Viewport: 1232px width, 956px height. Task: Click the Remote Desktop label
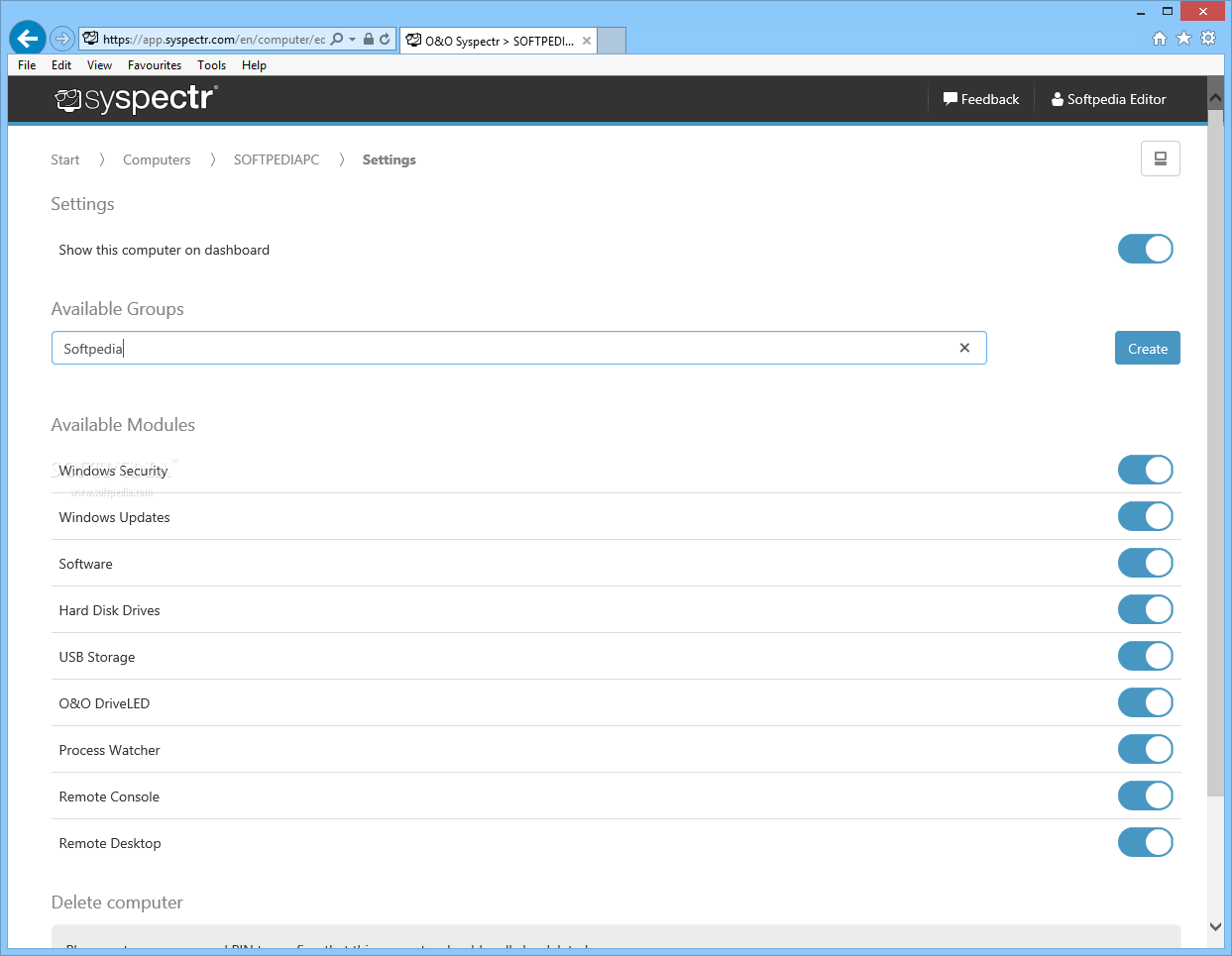110,843
